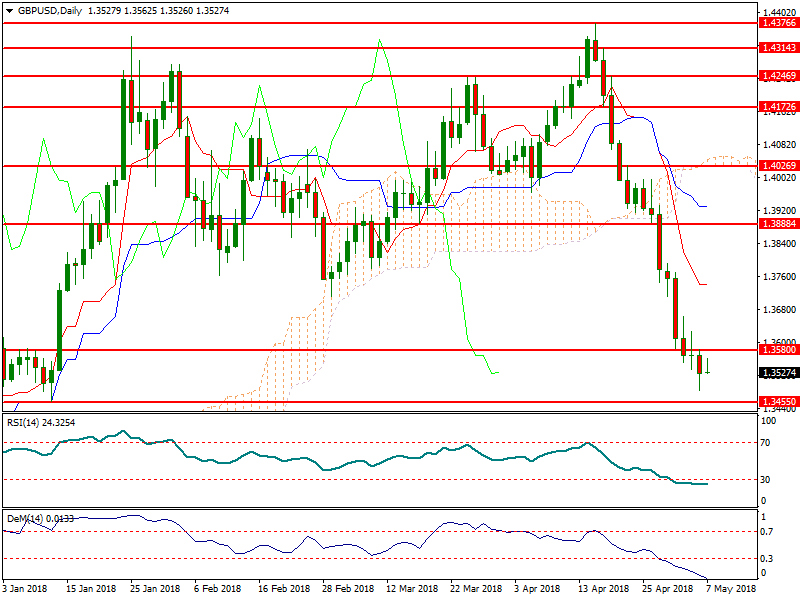Click the 1.37600 value on the price axis
800x600 pixels.
778,277
